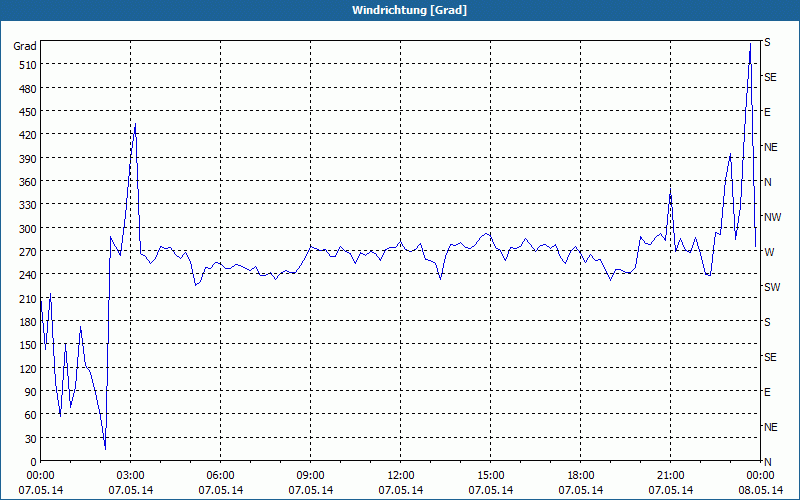Click the "510" value on the degree axis
The height and width of the screenshot is (500, 800).
click(28, 65)
